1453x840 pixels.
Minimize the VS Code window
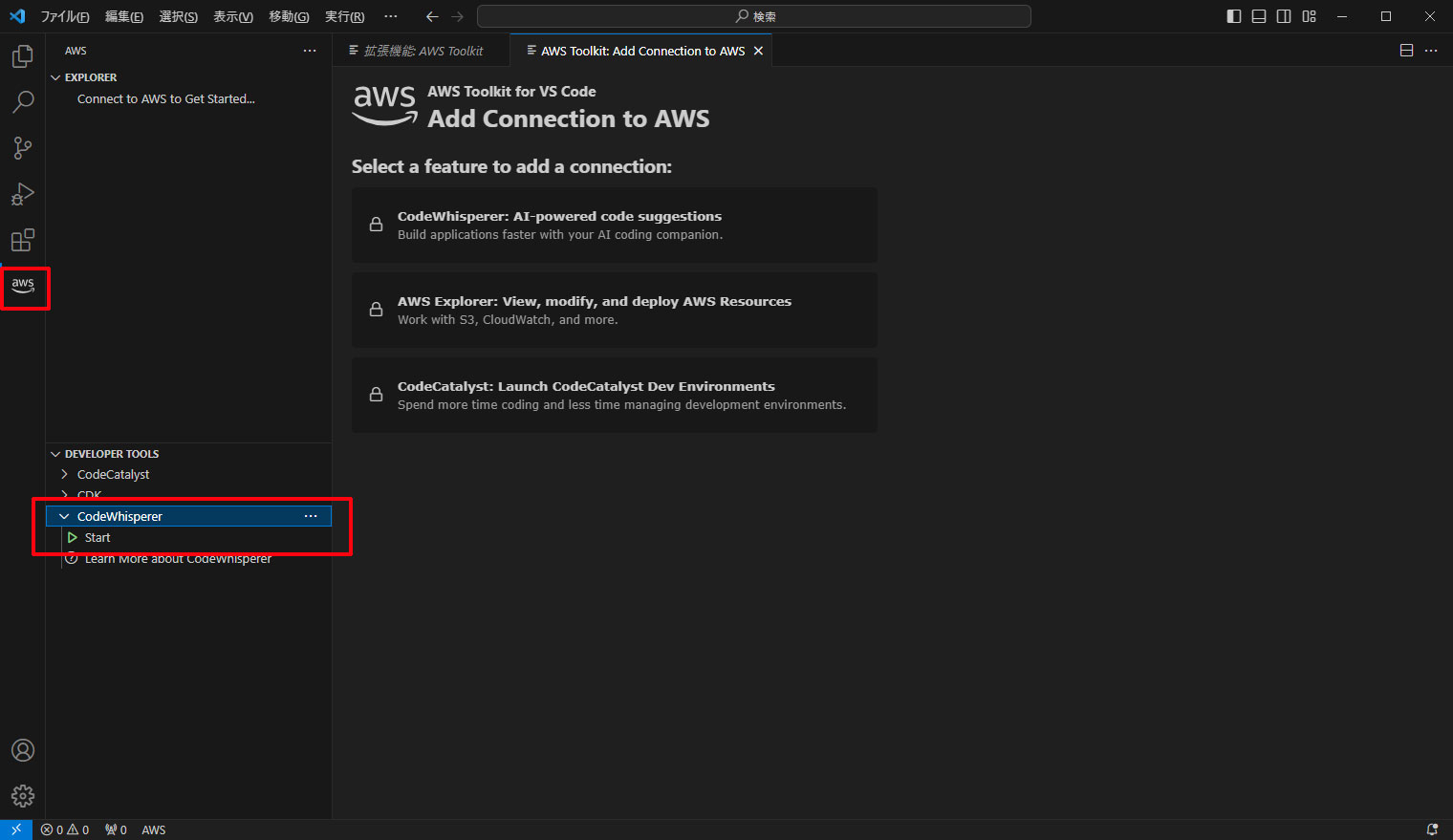[x=1342, y=16]
